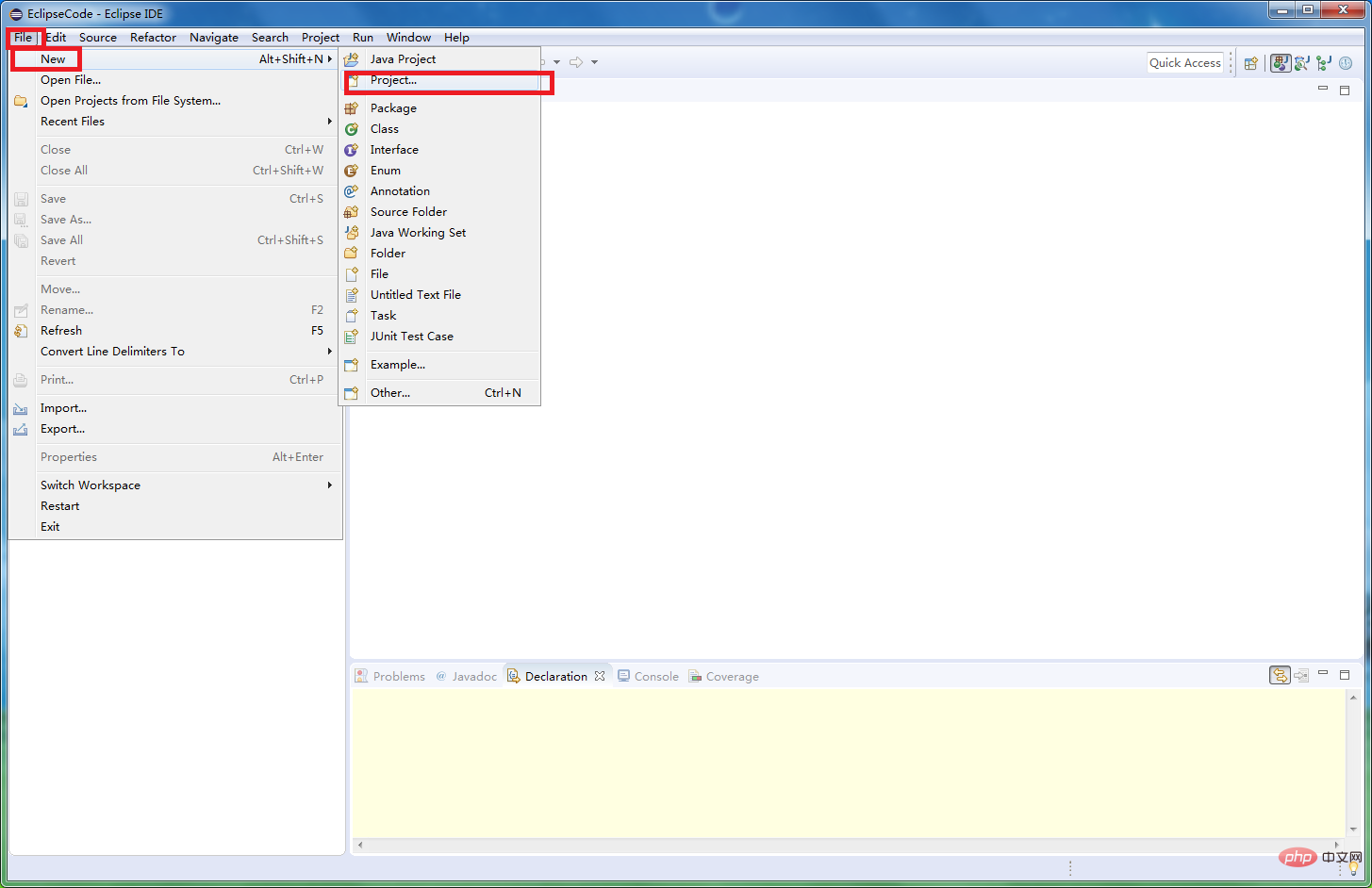This screenshot has height=888, width=1372.
Task: Open Other... wizard from submenu
Action: coord(439,392)
